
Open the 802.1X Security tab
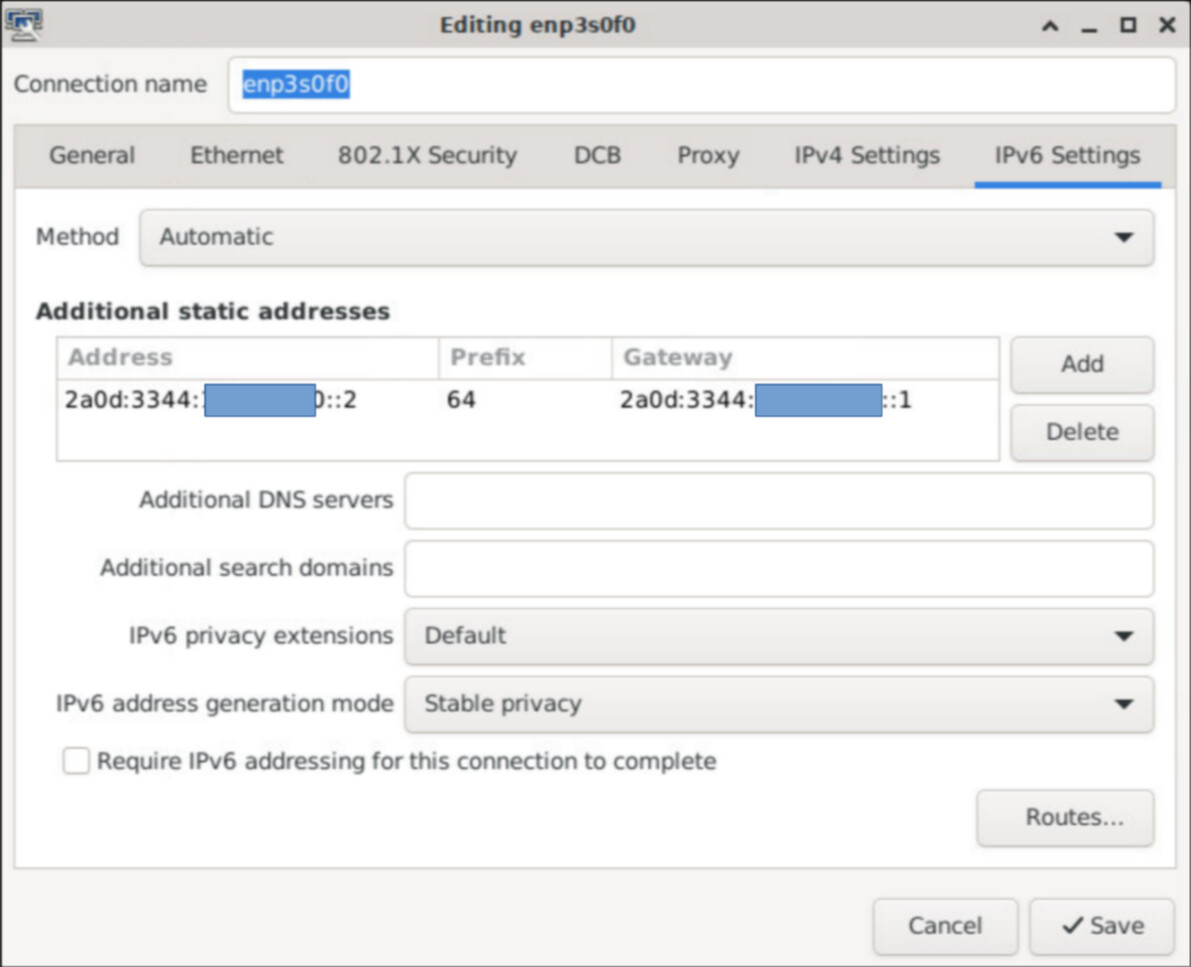pos(426,156)
